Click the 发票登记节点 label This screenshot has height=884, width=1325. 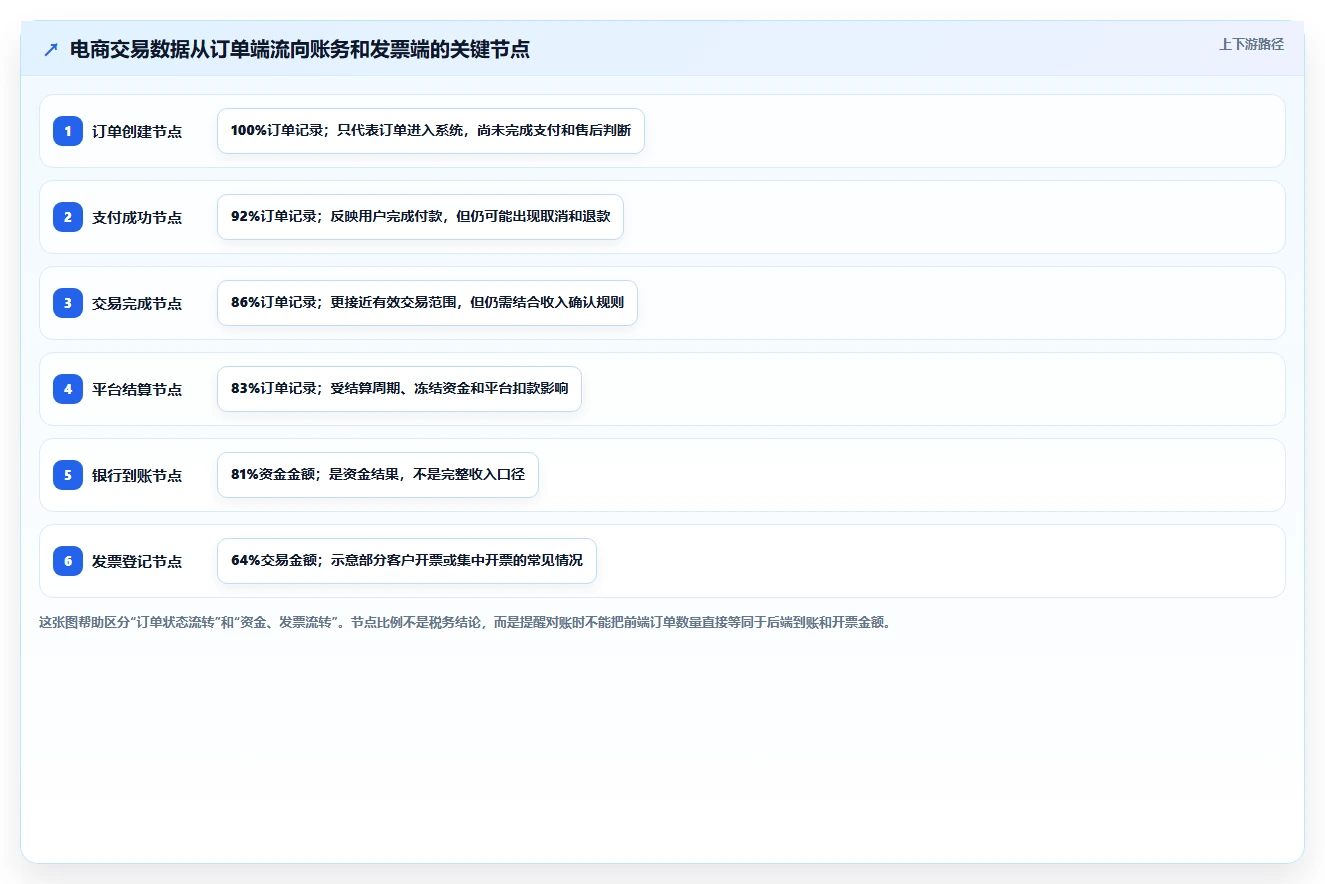(x=137, y=561)
